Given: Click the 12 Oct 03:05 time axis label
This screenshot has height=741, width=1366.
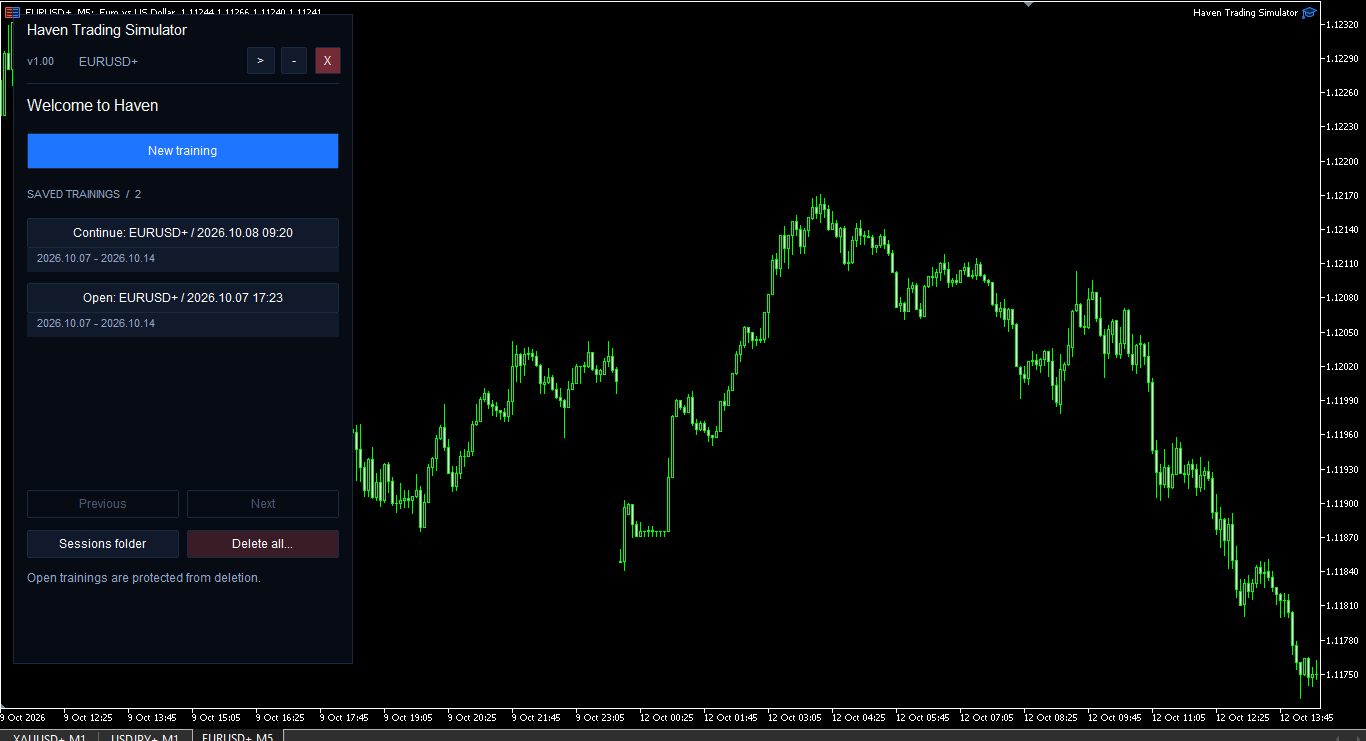Looking at the screenshot, I should coord(796,718).
